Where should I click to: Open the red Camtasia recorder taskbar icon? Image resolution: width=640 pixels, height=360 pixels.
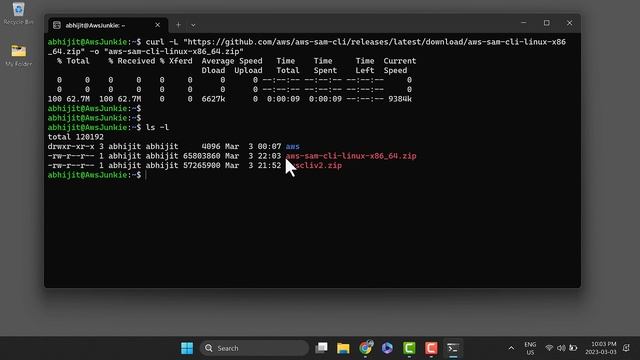pos(431,348)
